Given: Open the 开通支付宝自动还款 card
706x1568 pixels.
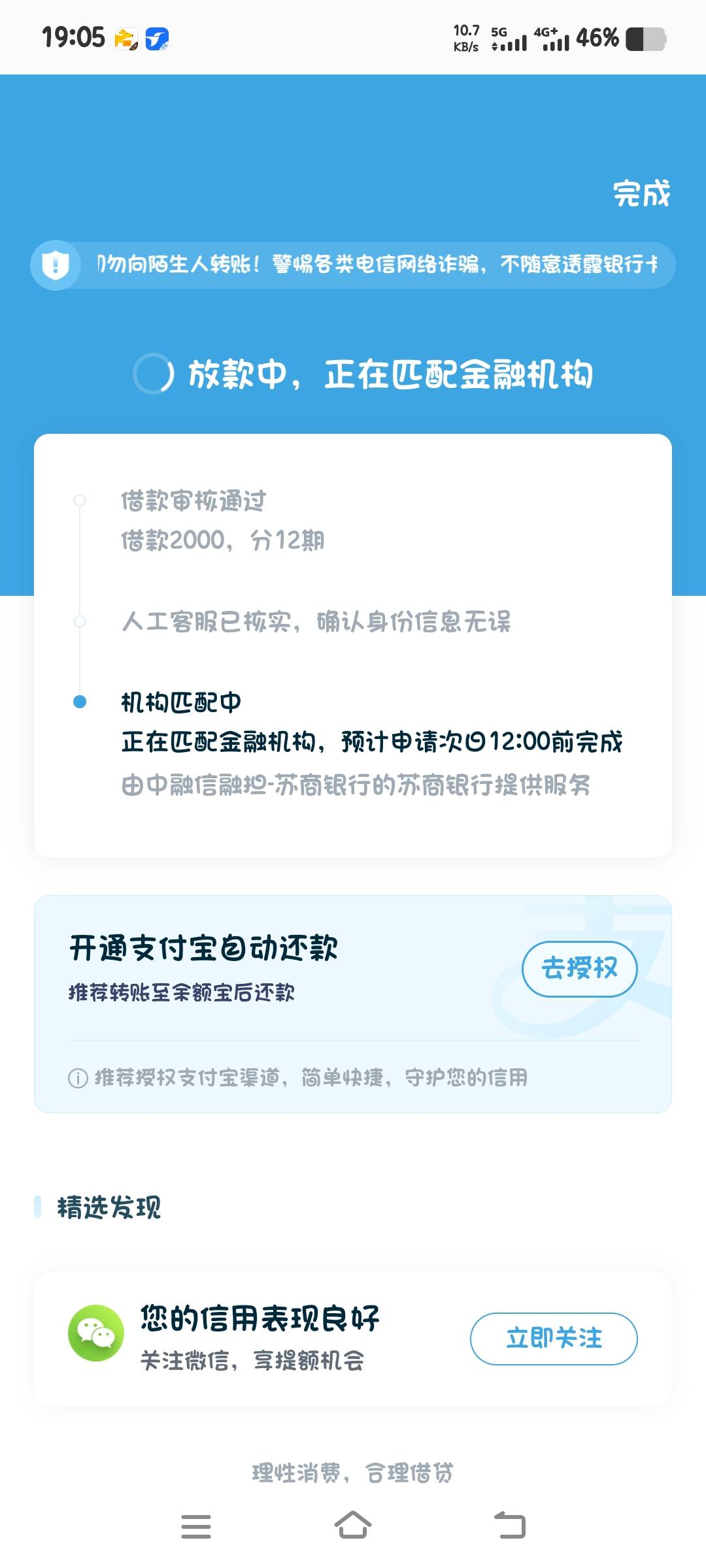Looking at the screenshot, I should (353, 1004).
